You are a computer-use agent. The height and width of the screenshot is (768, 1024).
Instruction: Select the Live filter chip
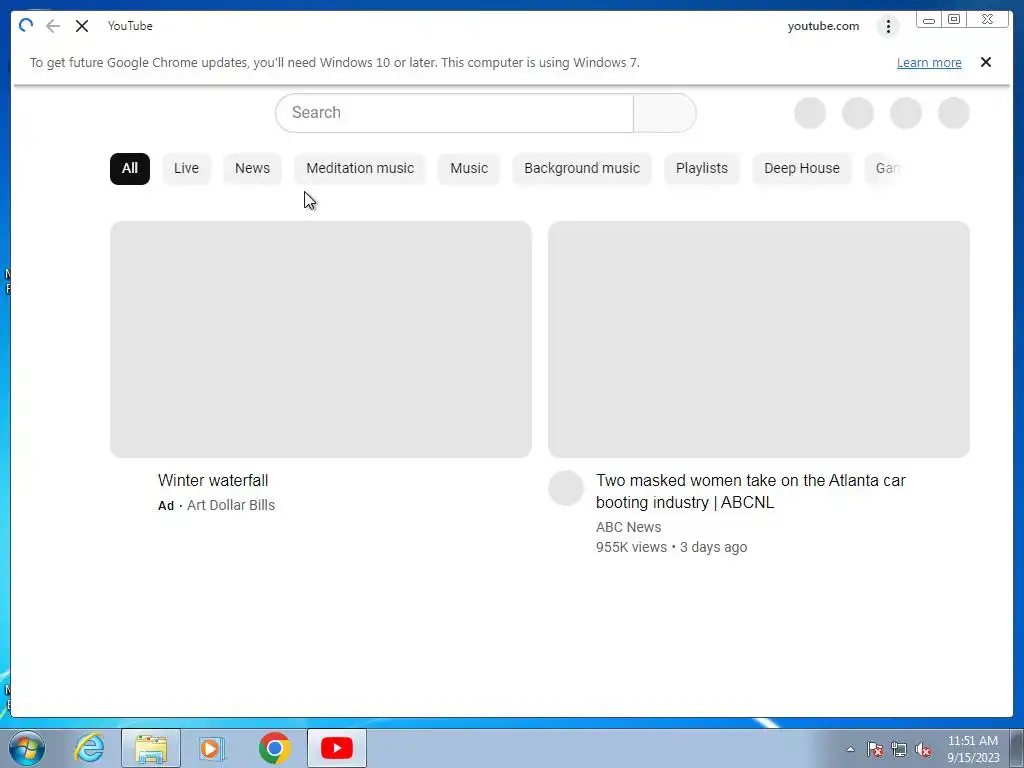[x=186, y=168]
